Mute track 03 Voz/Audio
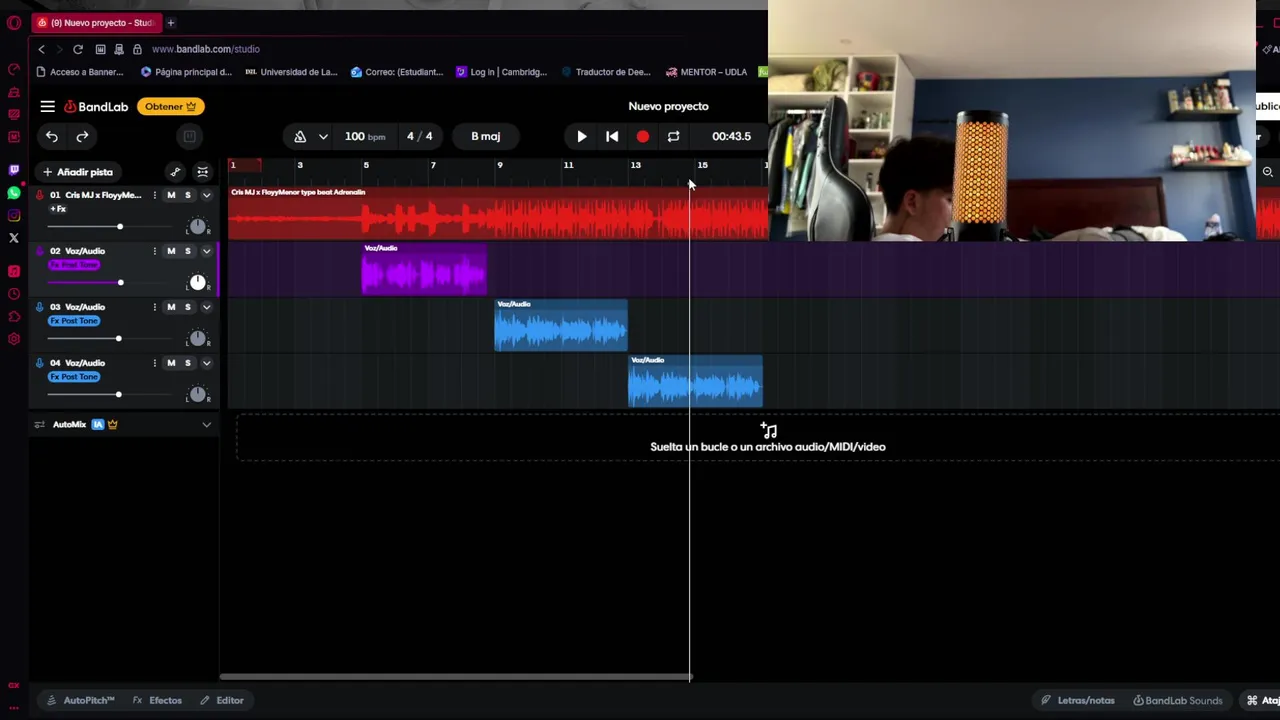This screenshot has height=720, width=1280. point(171,307)
